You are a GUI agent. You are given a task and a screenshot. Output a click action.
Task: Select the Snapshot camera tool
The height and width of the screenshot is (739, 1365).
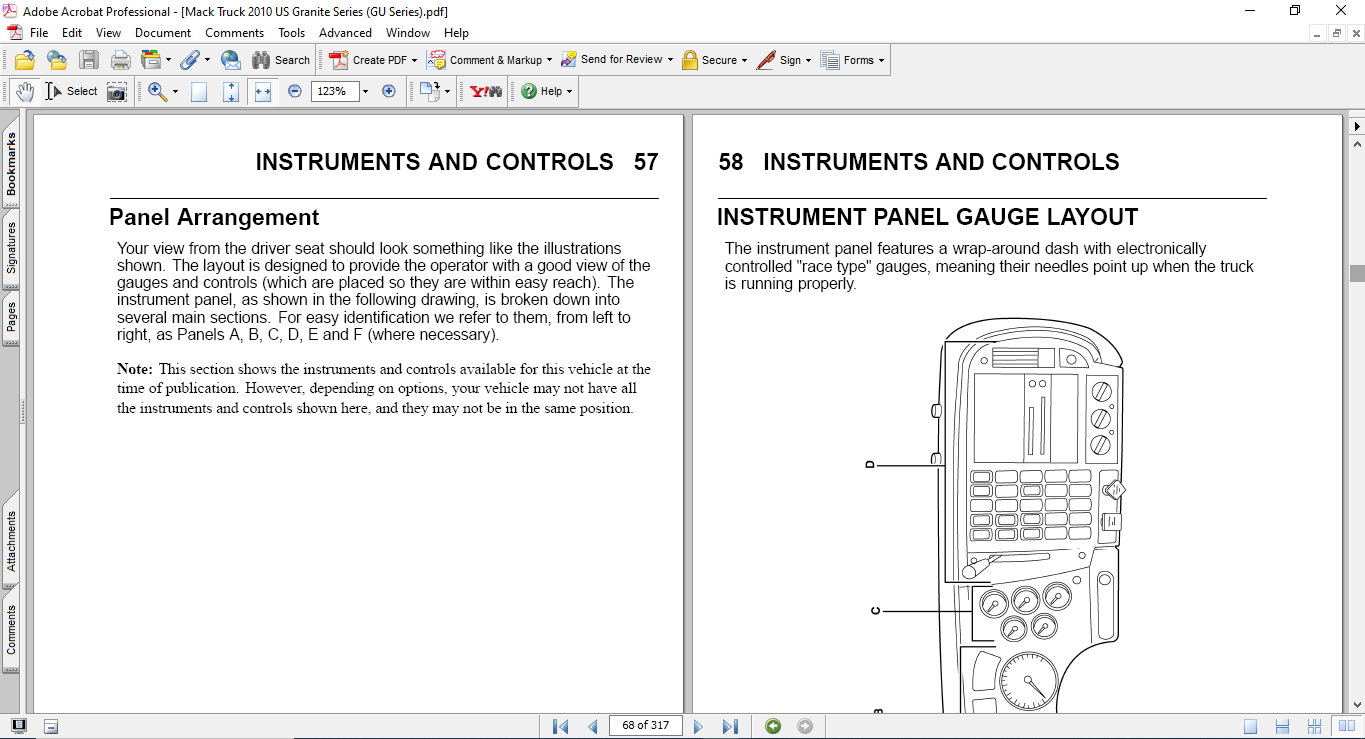[x=117, y=91]
